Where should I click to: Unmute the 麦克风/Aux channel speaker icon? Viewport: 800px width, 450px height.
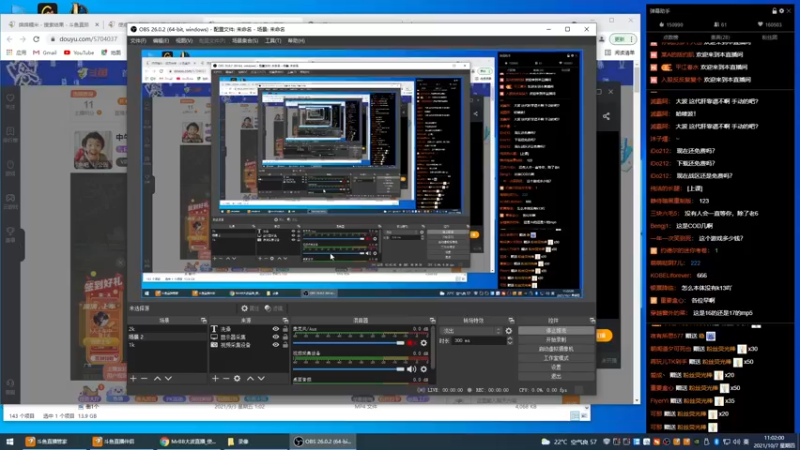coord(411,343)
